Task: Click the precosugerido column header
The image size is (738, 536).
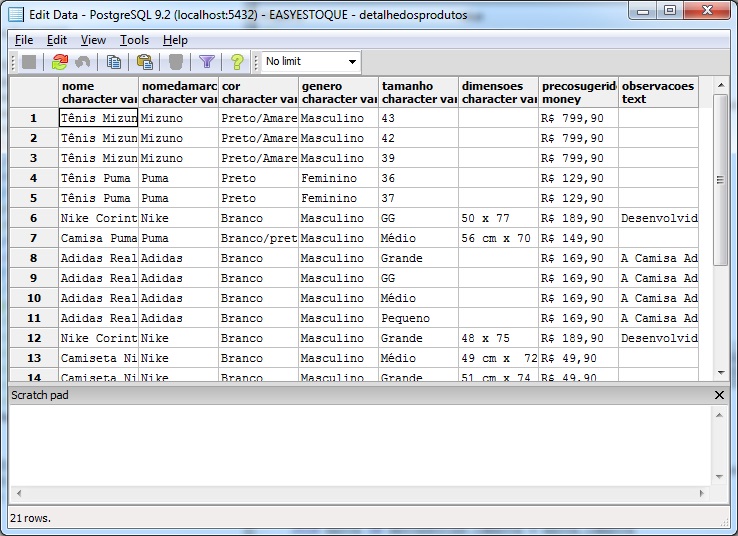Action: coord(578,92)
